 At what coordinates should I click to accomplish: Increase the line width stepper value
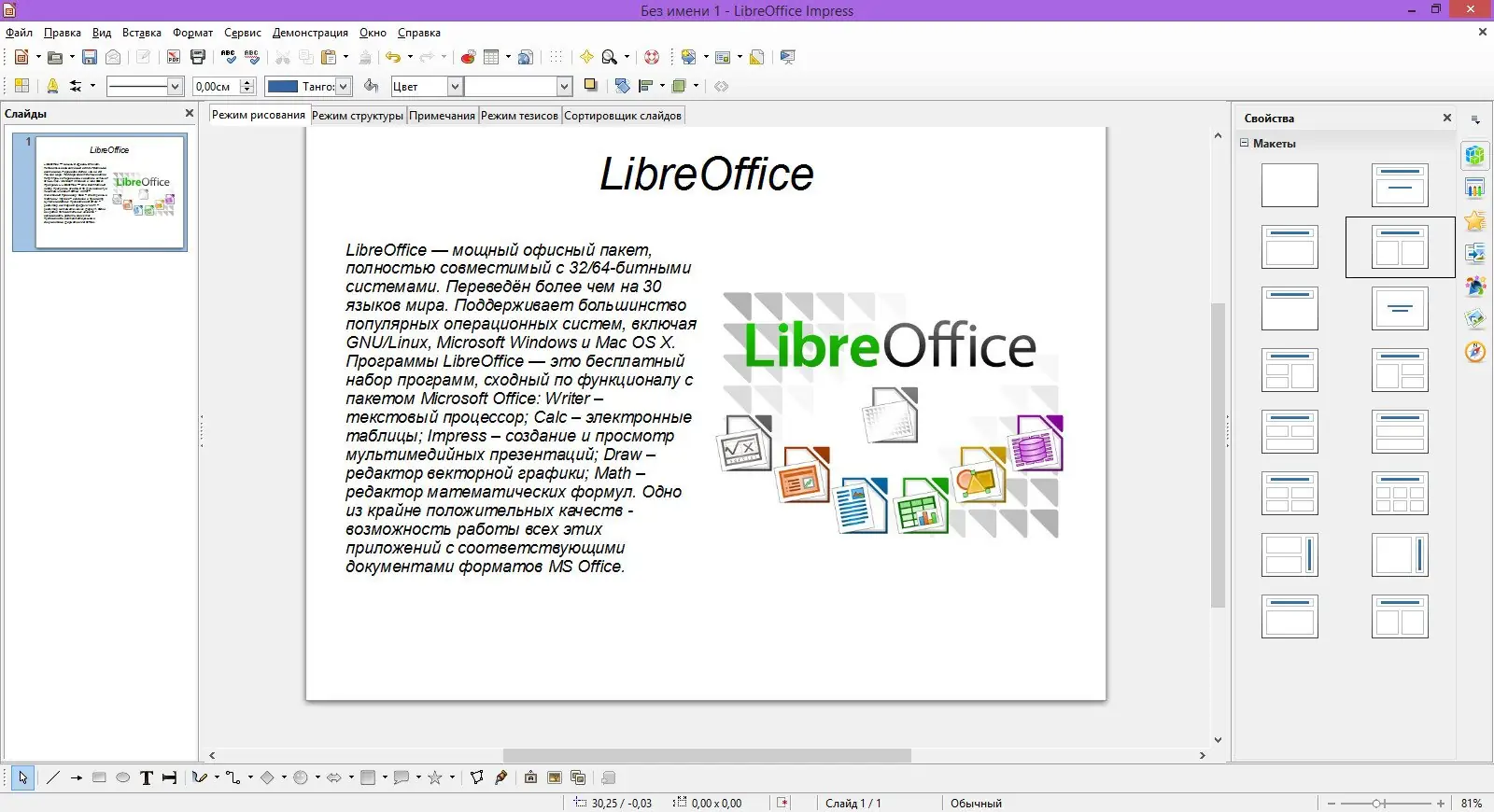[x=247, y=82]
